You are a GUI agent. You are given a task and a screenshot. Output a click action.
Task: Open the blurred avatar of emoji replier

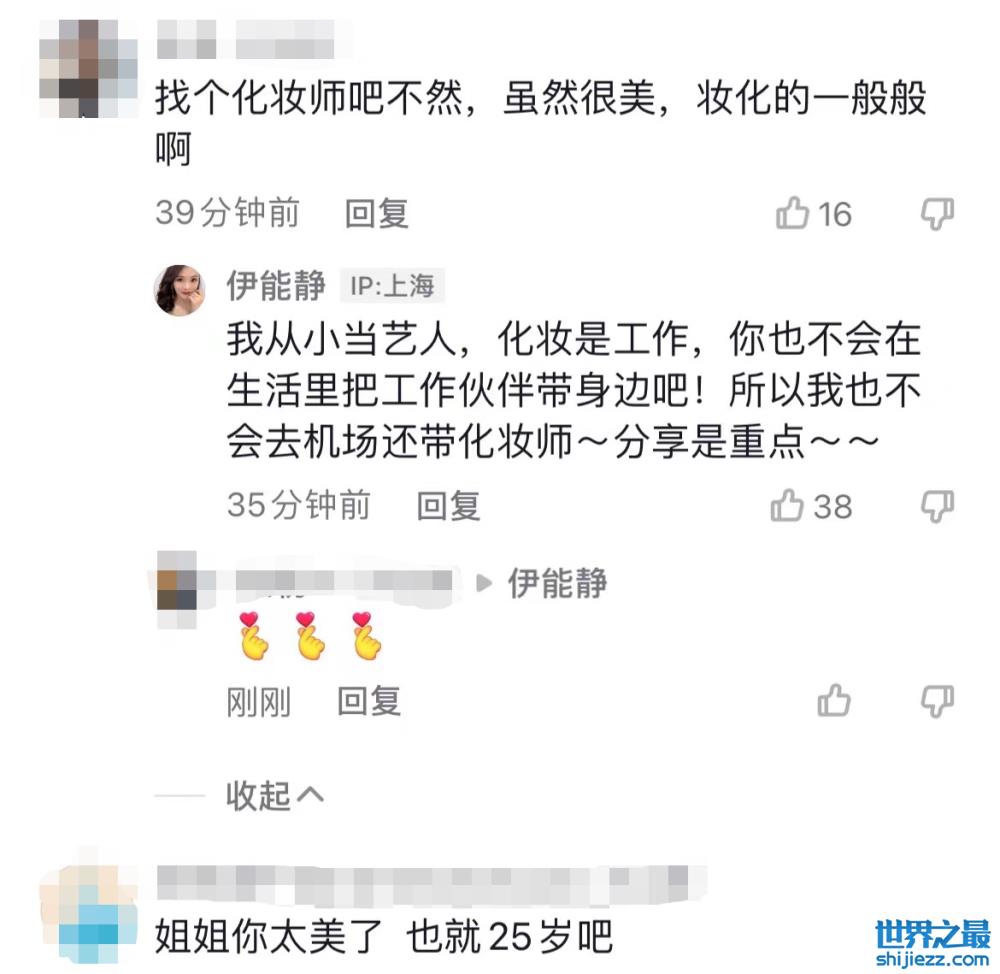tap(177, 590)
